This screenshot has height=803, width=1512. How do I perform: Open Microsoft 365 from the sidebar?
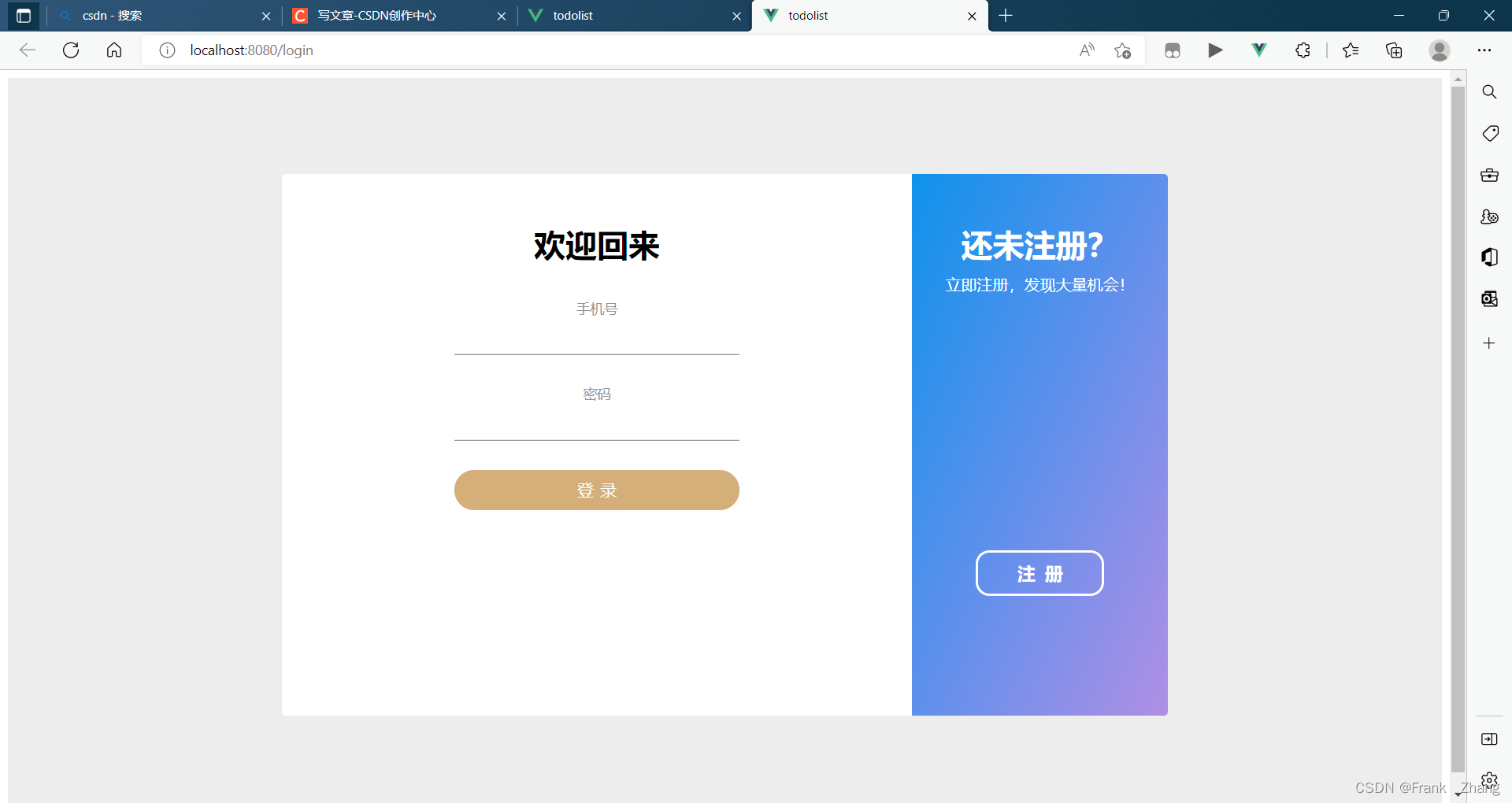tap(1489, 257)
